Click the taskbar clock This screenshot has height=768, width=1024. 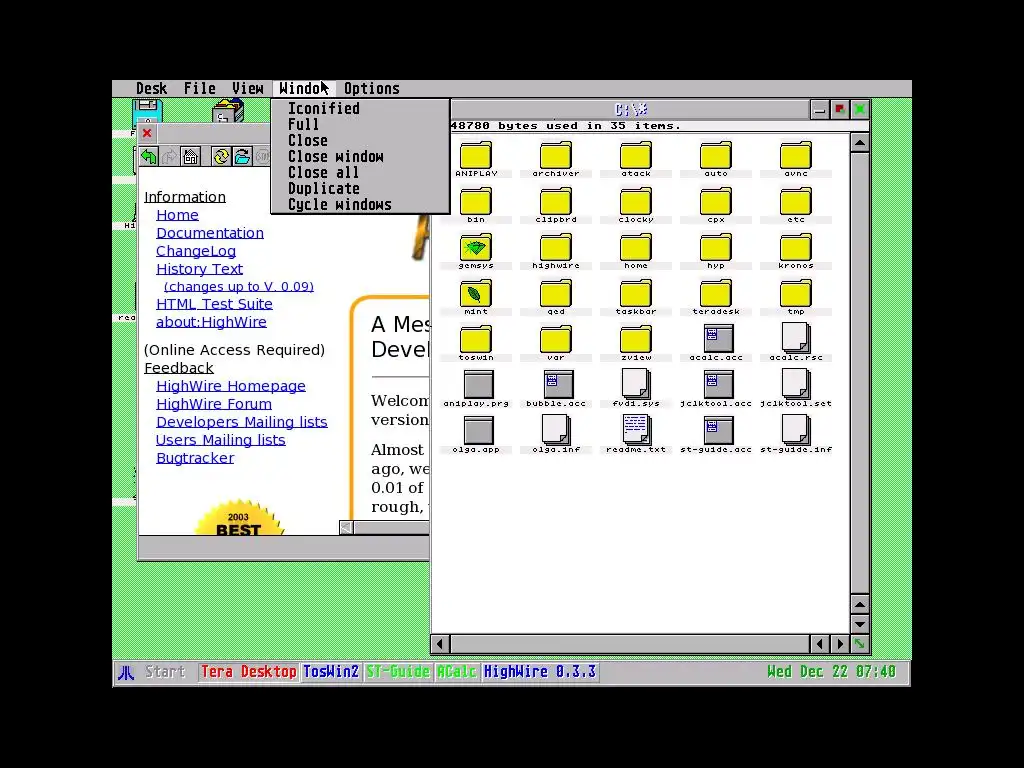pos(831,672)
